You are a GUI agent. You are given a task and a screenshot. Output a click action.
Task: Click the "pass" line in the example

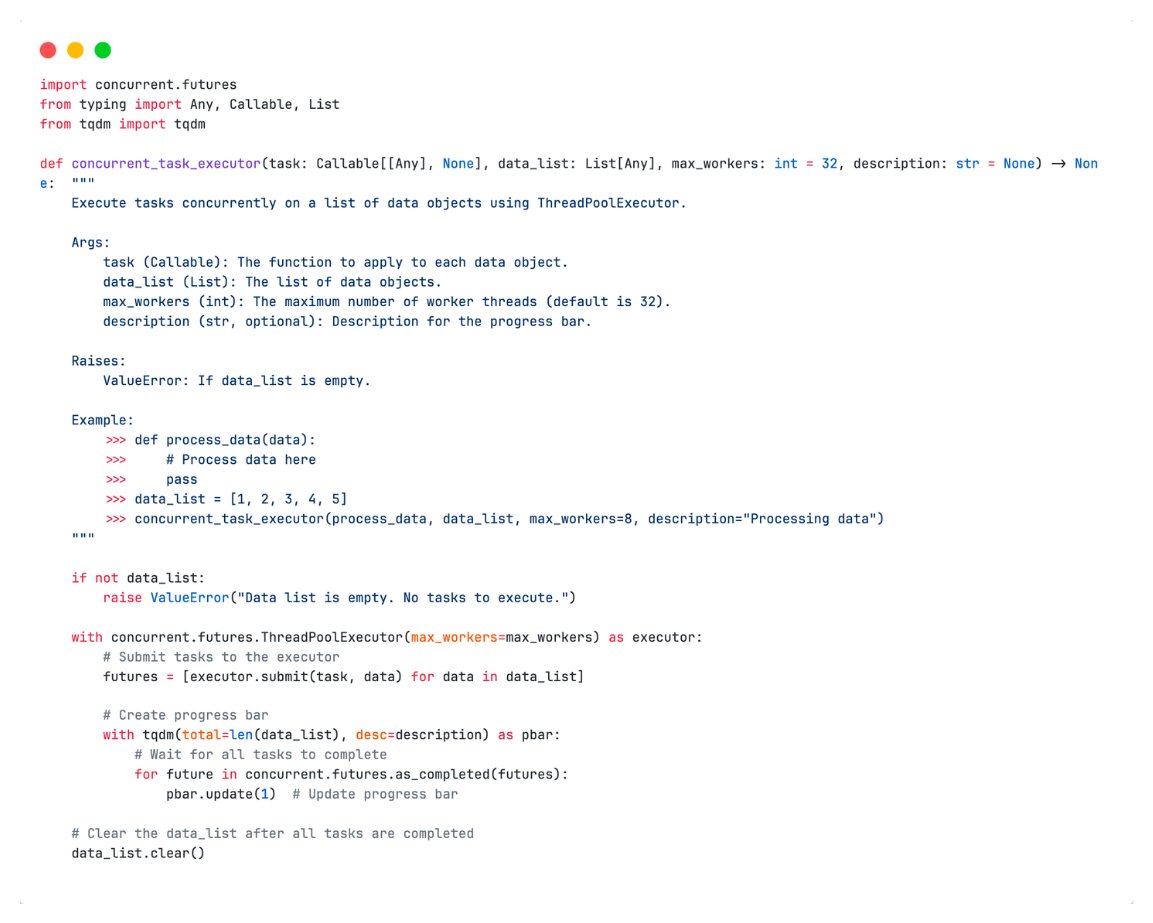click(x=182, y=480)
